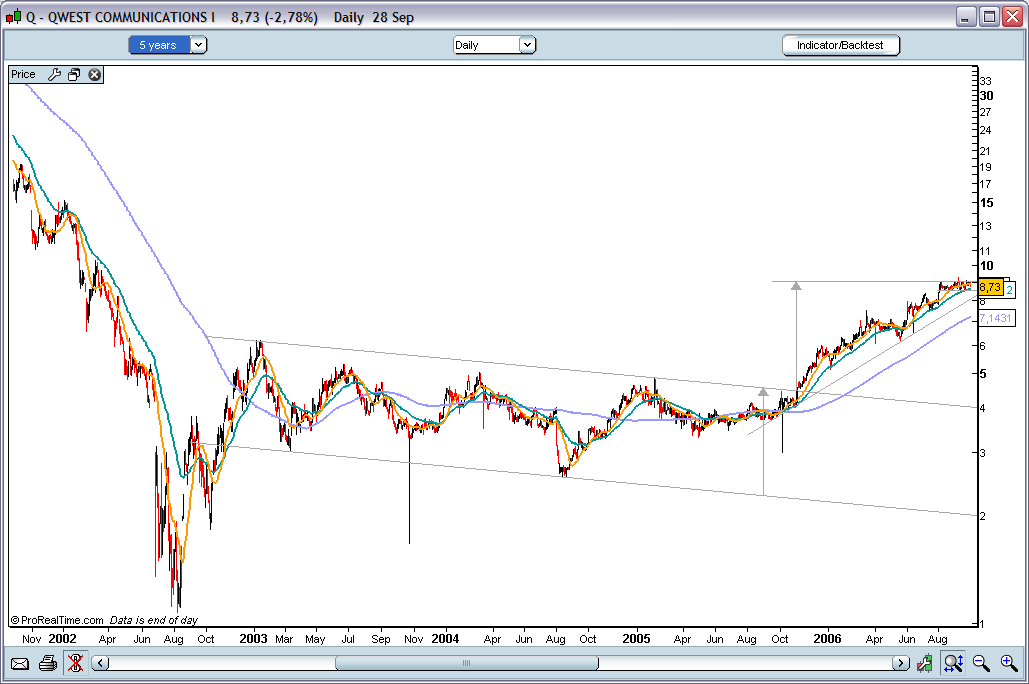Click the Daily timeframe field
The image size is (1029, 684).
coord(487,45)
